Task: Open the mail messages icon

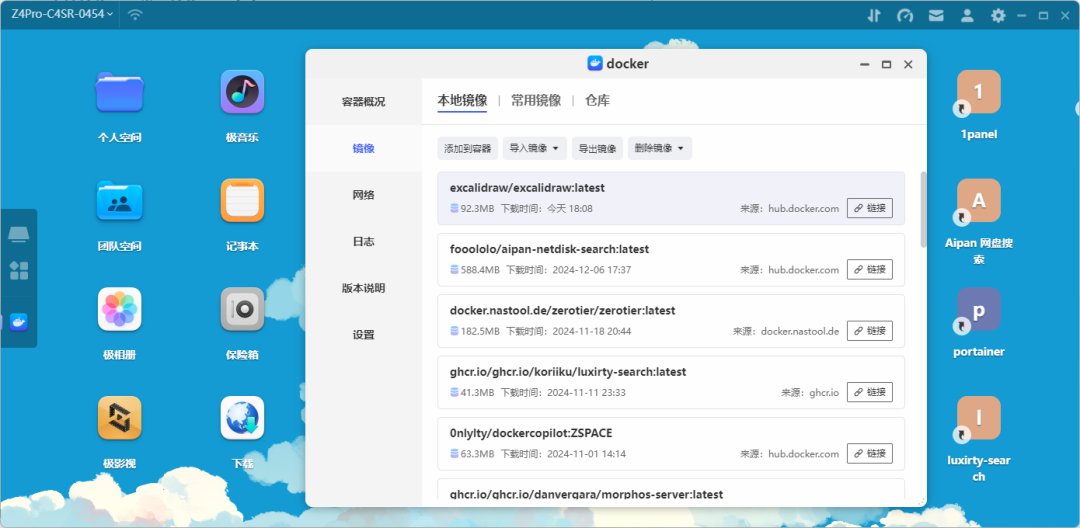Action: pyautogui.click(x=936, y=15)
